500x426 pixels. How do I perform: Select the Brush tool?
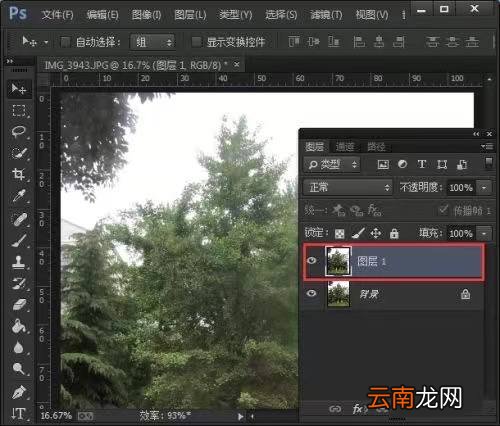(19, 240)
